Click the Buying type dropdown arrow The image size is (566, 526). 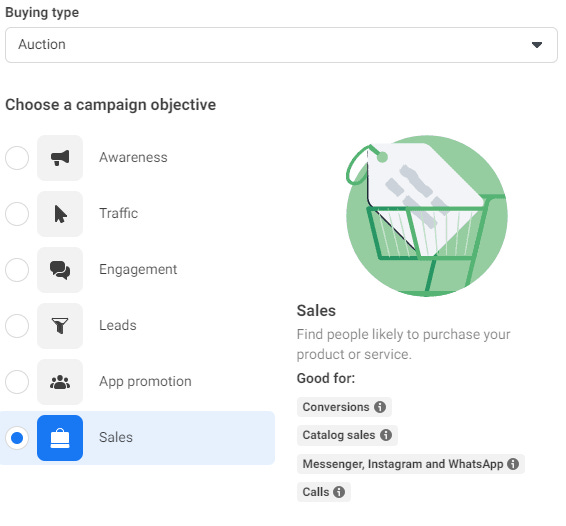point(537,45)
